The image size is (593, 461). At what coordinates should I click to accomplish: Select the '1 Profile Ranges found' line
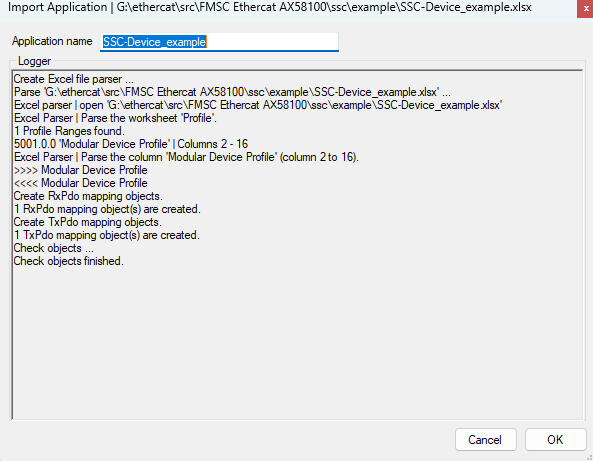pyautogui.click(x=69, y=131)
